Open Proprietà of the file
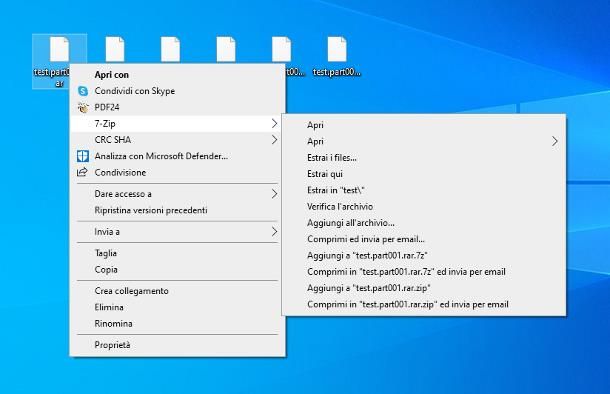 coord(177,345)
